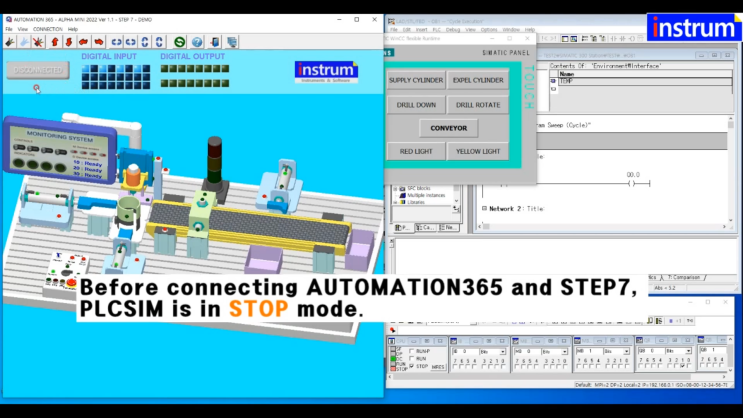Open the Bits format dropdown in MB 1 panel

(626, 351)
